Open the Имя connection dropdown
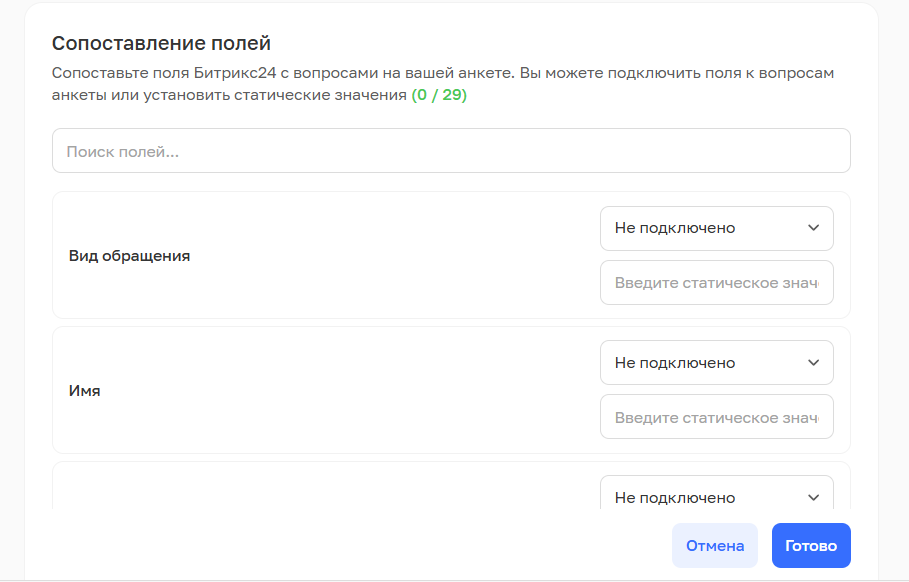The image size is (909, 582). coord(716,363)
